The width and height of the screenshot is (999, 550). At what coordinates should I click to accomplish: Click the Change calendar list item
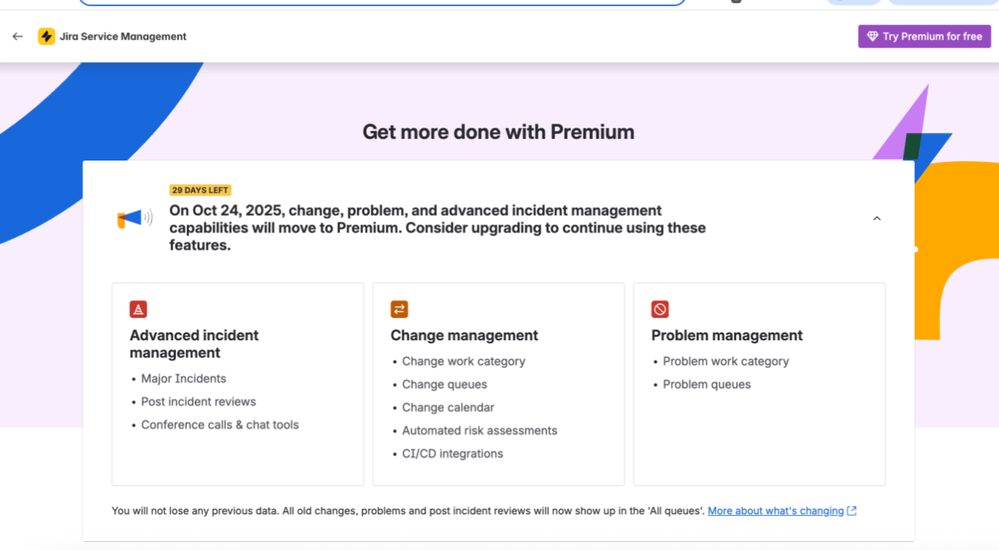click(x=448, y=408)
